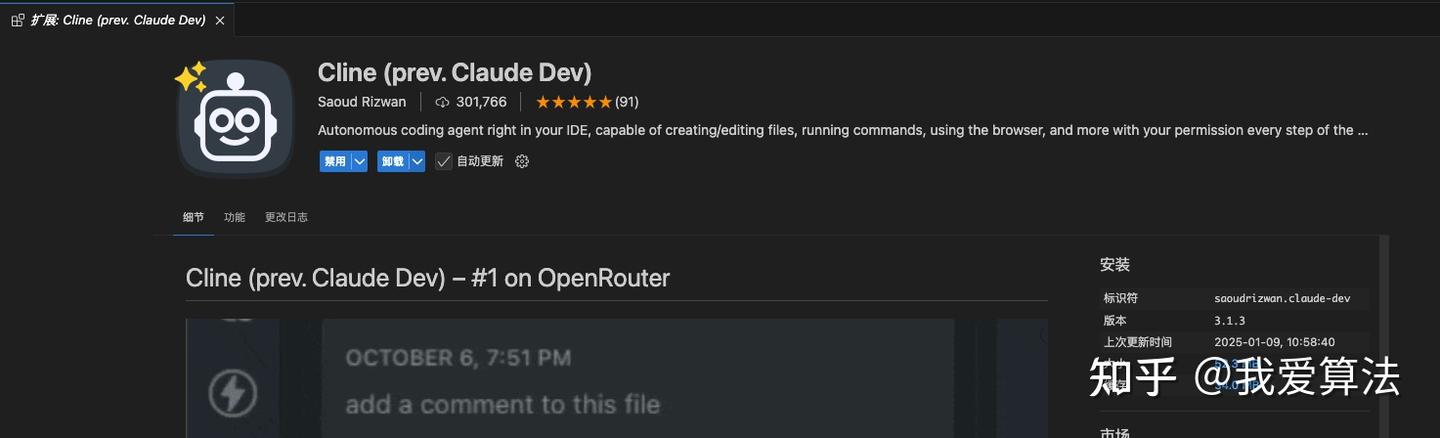Viewport: 1440px width, 438px height.
Task: Expand the 禁用 (Disable) dropdown arrow
Action: coord(359,161)
